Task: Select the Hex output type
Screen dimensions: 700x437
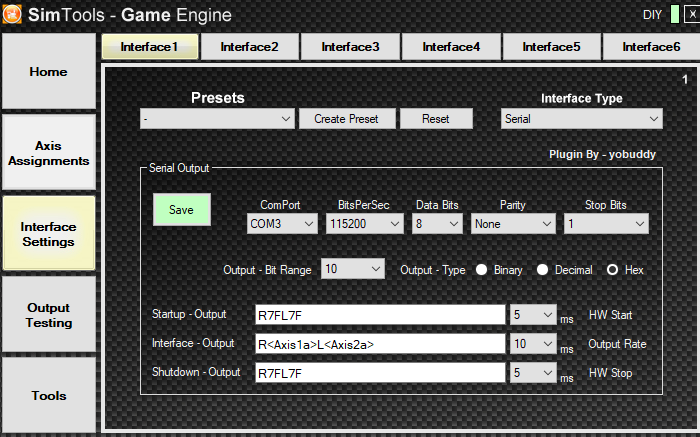Action: coord(612,270)
